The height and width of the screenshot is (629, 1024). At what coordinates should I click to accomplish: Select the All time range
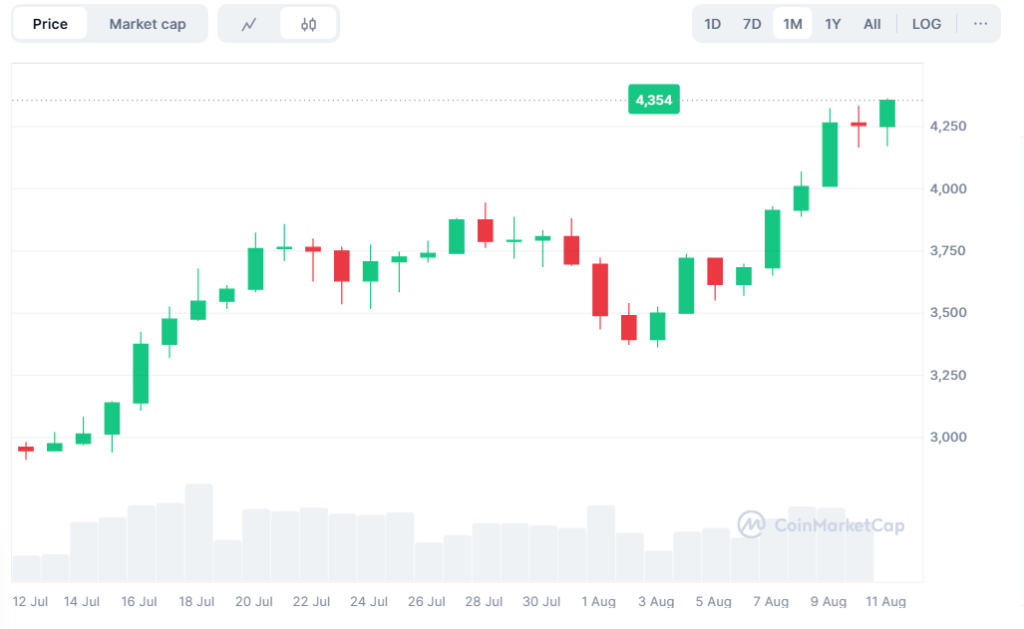(x=872, y=24)
